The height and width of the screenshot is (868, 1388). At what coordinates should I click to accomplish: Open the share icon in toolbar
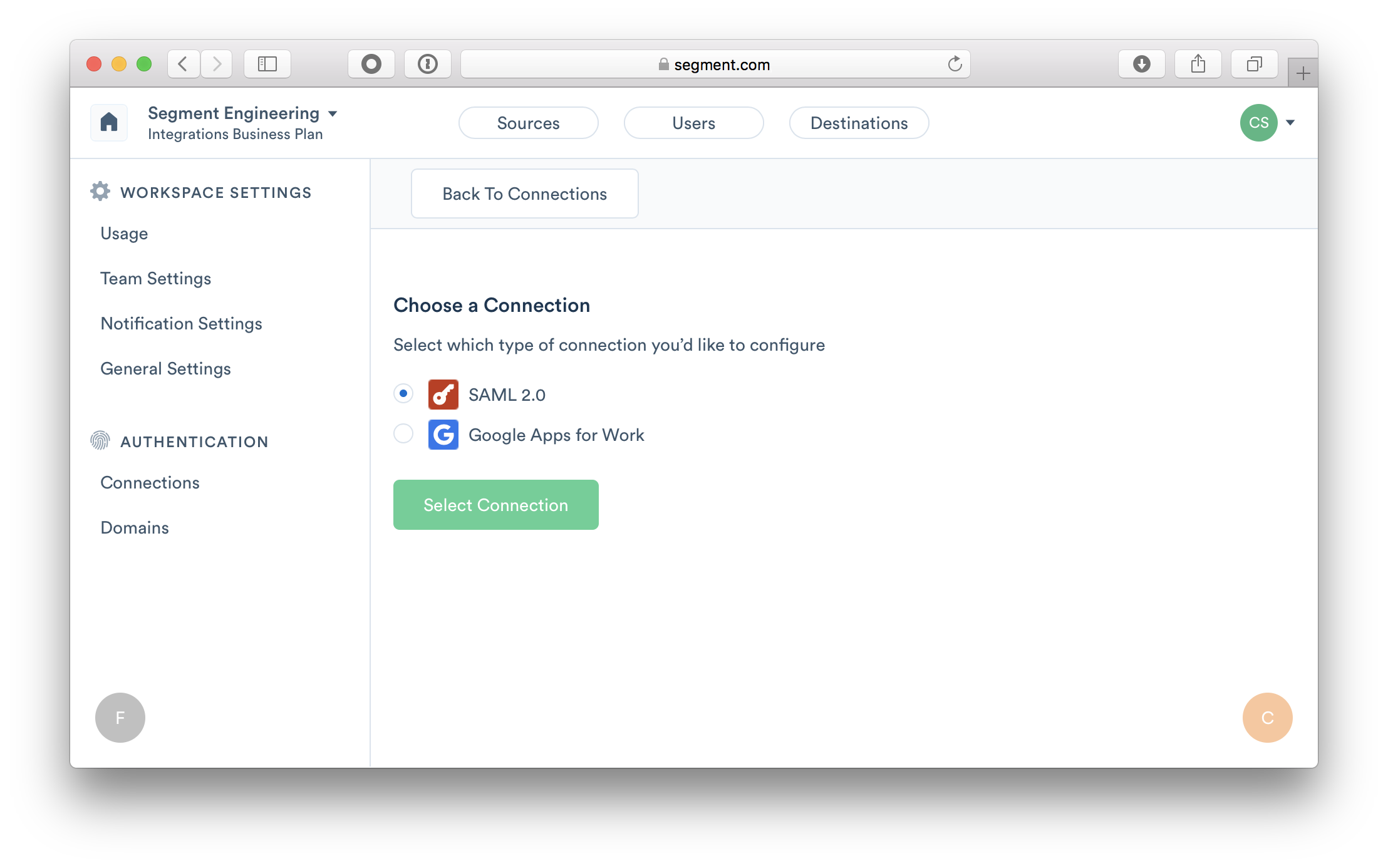point(1198,64)
